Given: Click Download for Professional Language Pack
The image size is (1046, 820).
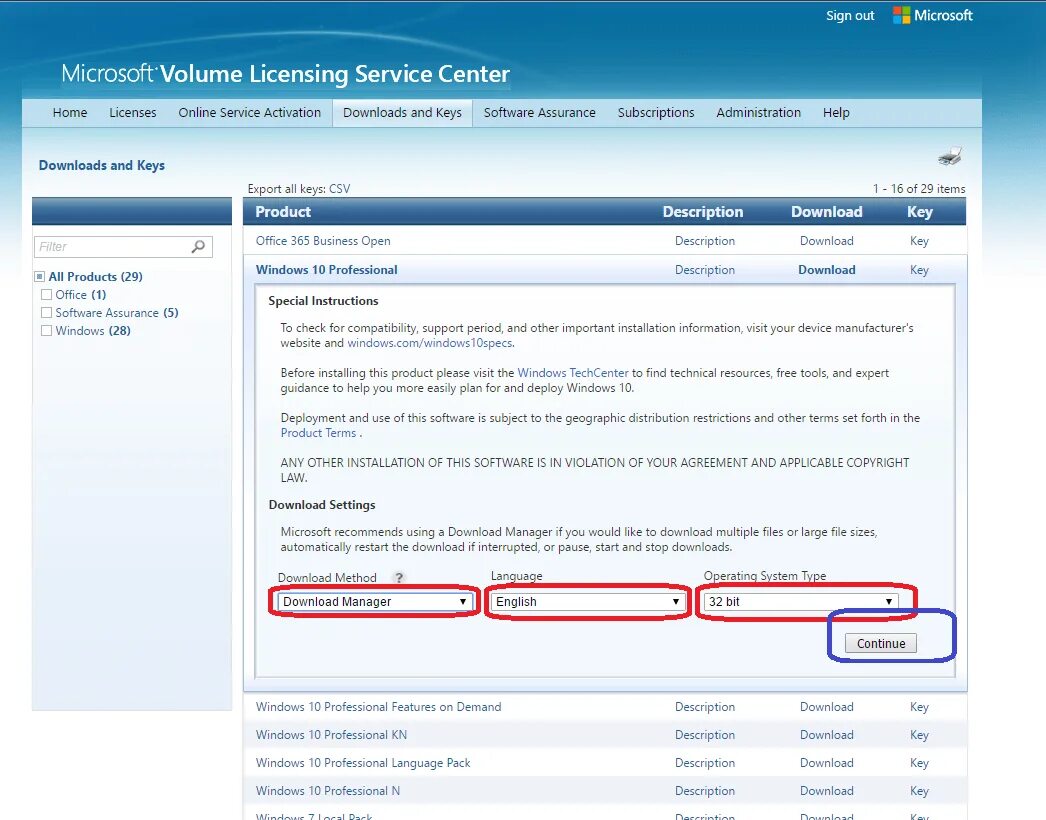Looking at the screenshot, I should [x=827, y=763].
